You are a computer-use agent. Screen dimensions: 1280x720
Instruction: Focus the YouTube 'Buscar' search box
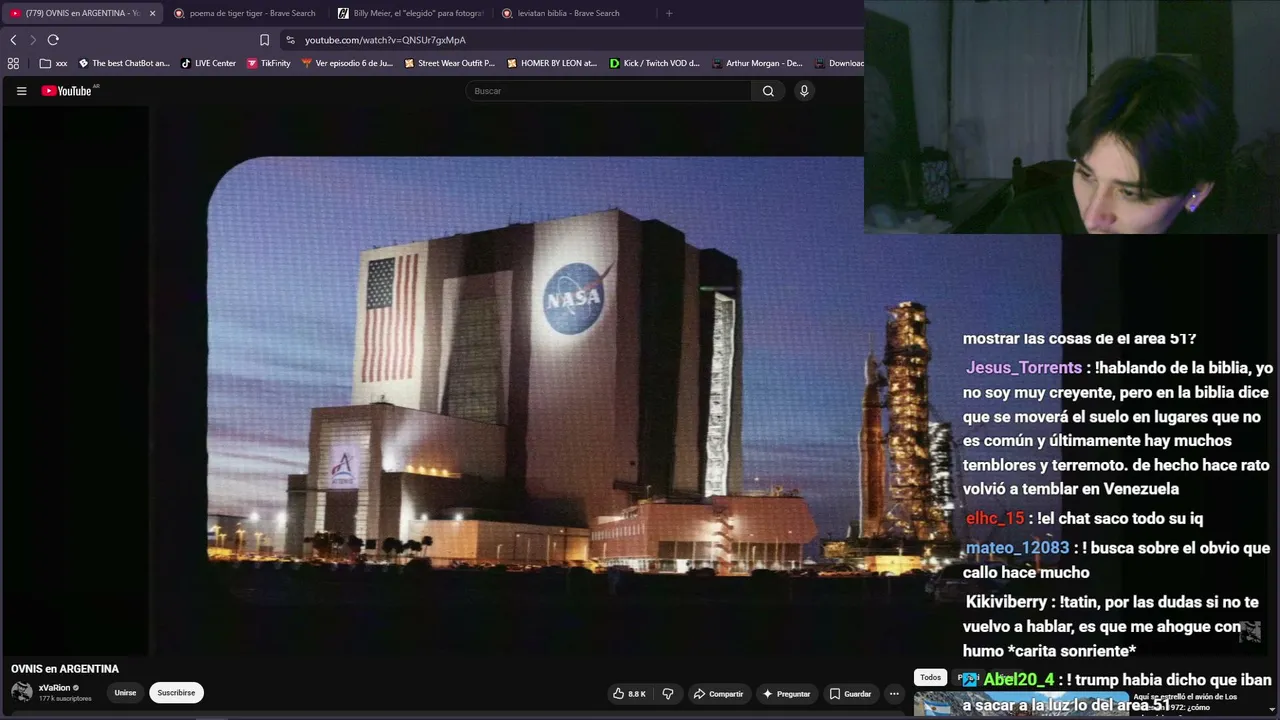click(608, 91)
